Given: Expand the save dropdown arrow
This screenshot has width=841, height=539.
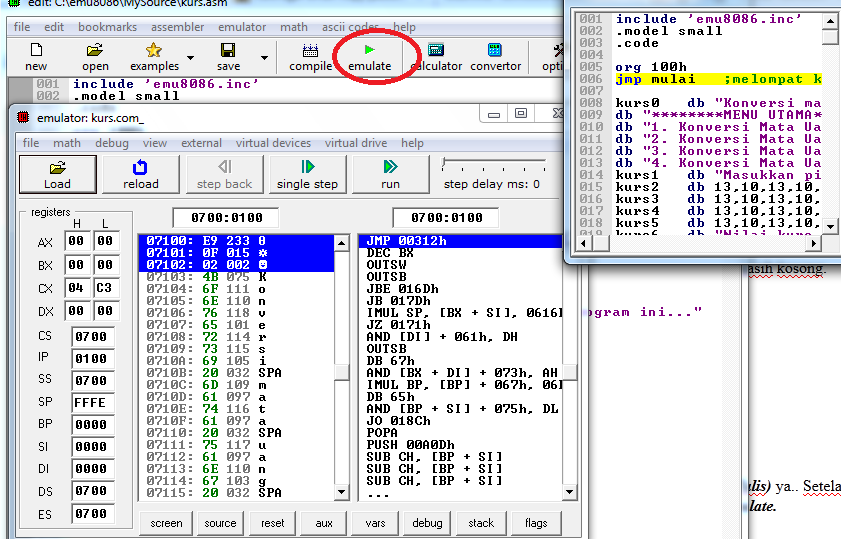Looking at the screenshot, I should pyautogui.click(x=264, y=57).
